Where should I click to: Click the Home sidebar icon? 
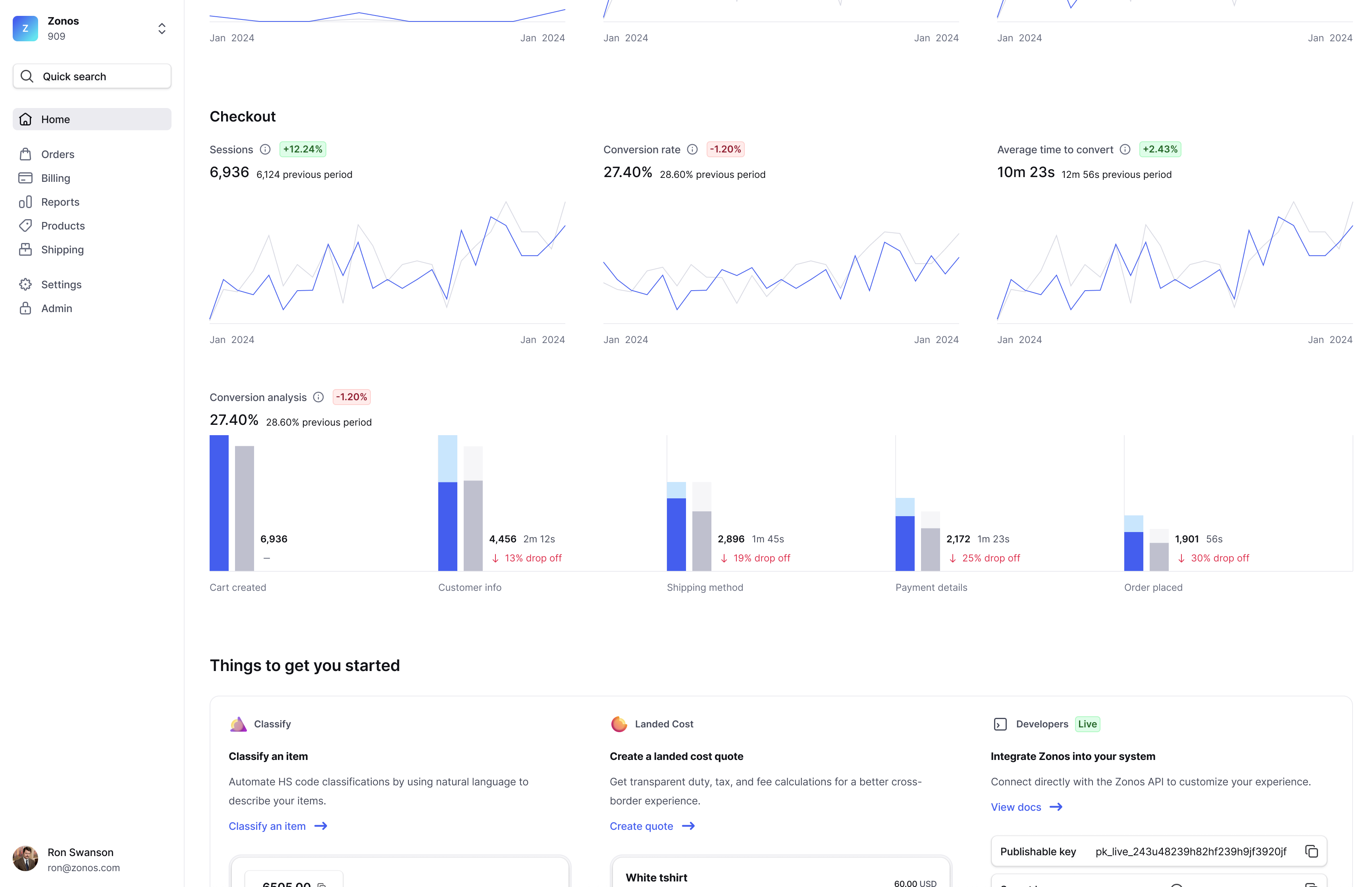coord(27,119)
